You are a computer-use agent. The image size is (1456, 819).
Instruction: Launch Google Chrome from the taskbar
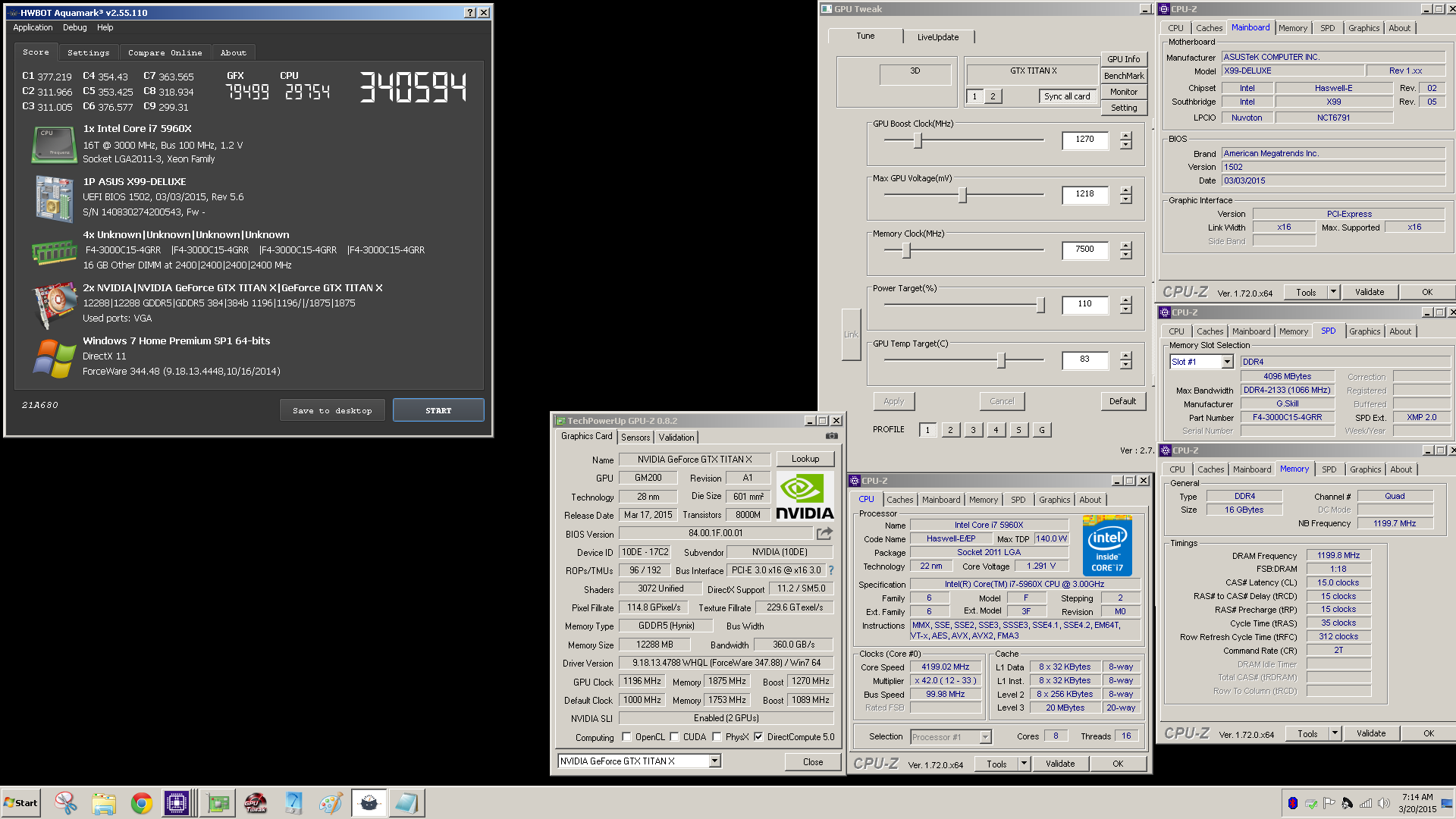pyautogui.click(x=142, y=803)
